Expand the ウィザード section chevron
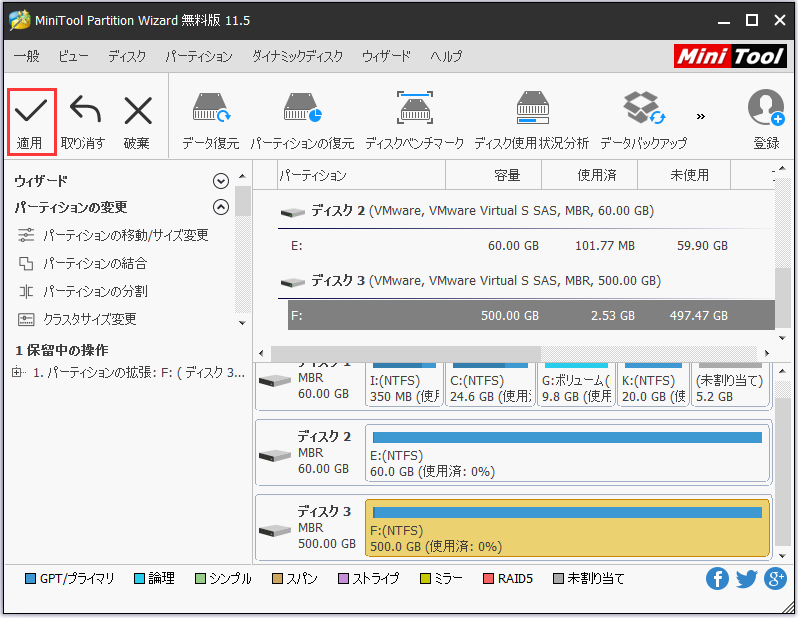This screenshot has height=618, width=798. click(x=221, y=181)
